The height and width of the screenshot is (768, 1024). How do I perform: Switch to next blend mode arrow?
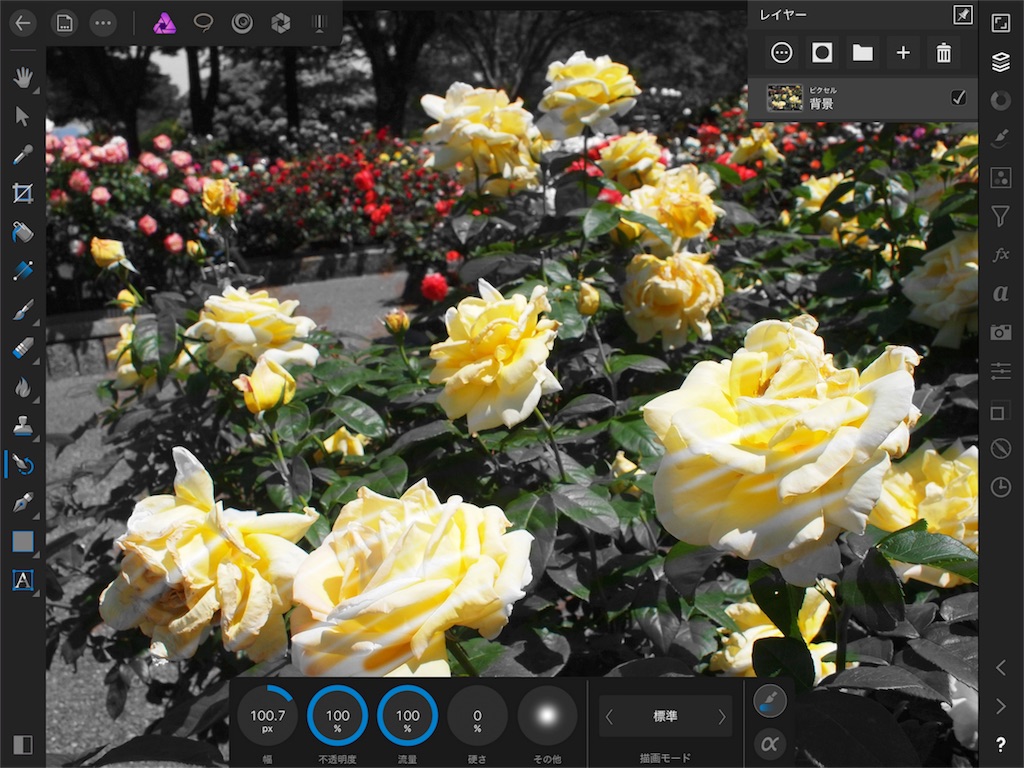722,717
